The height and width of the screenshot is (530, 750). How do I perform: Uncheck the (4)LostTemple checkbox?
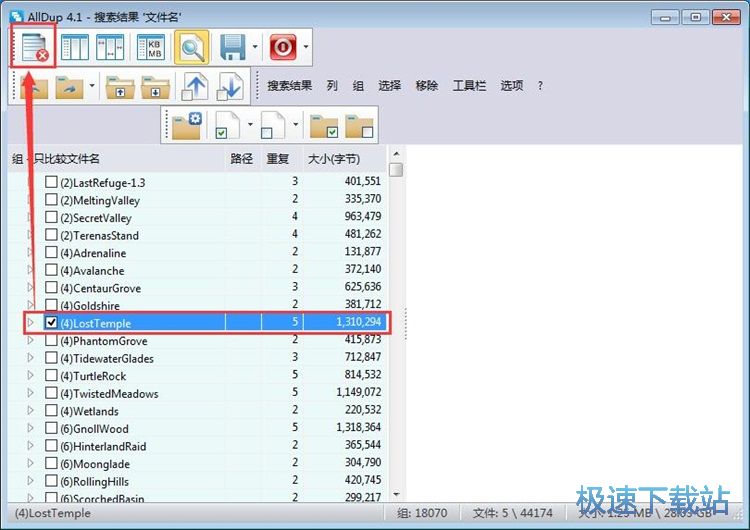pos(51,322)
